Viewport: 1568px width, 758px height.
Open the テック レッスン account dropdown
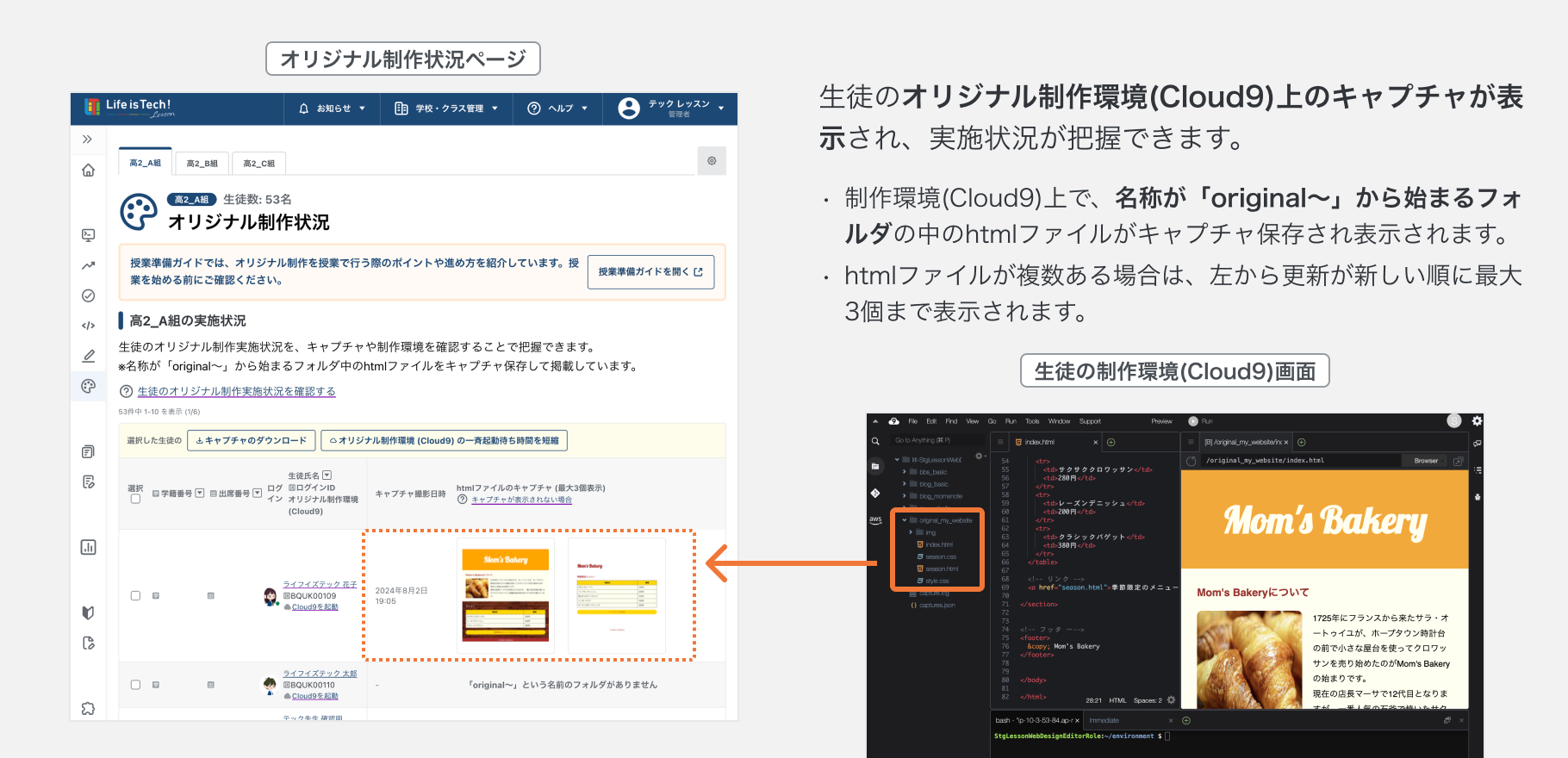pyautogui.click(x=670, y=109)
